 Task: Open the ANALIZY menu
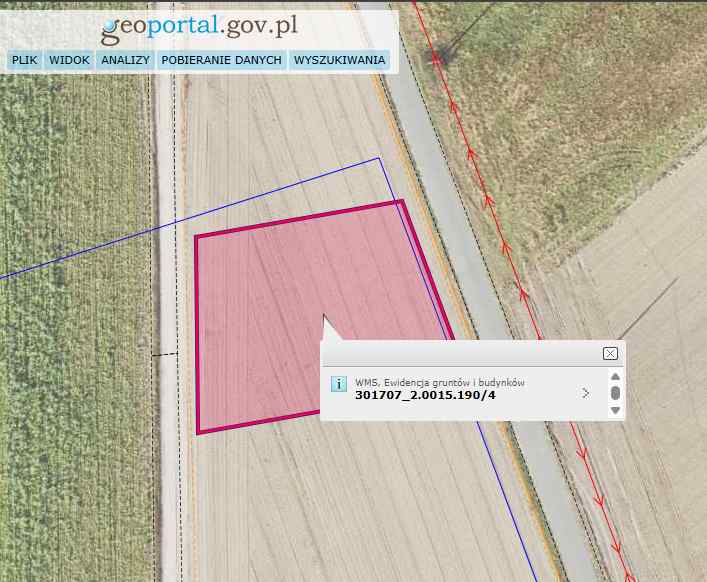[125, 60]
